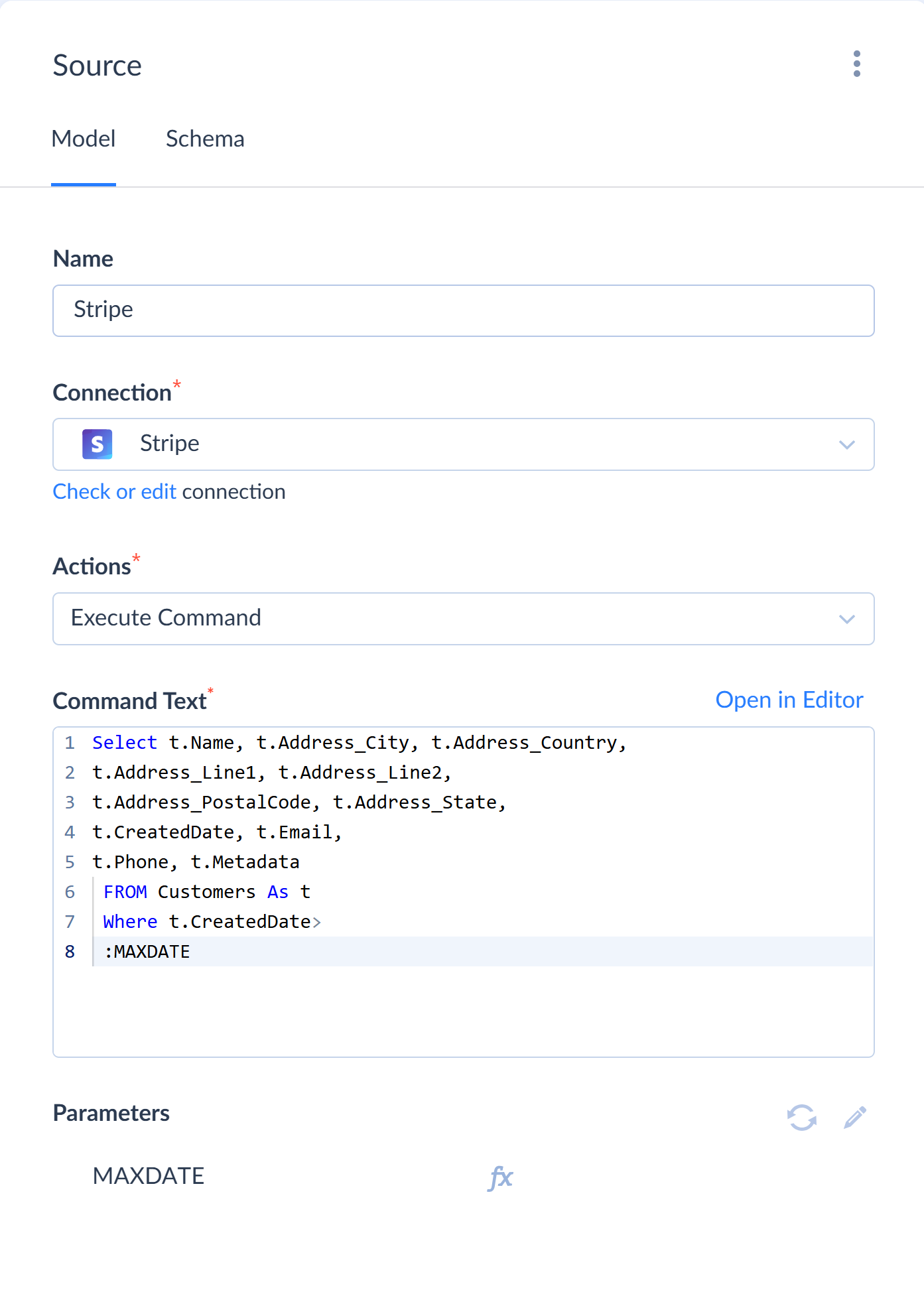Click the Check or edit connection link

(x=115, y=491)
